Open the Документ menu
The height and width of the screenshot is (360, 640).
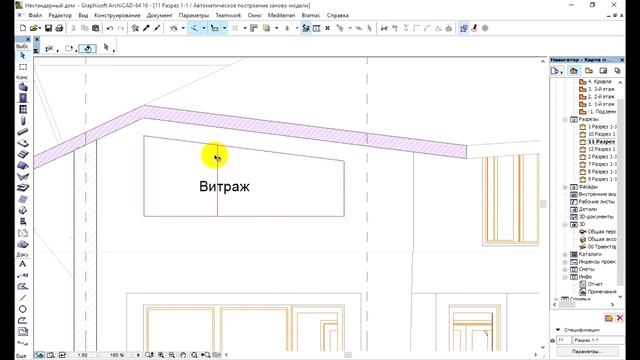pos(160,15)
